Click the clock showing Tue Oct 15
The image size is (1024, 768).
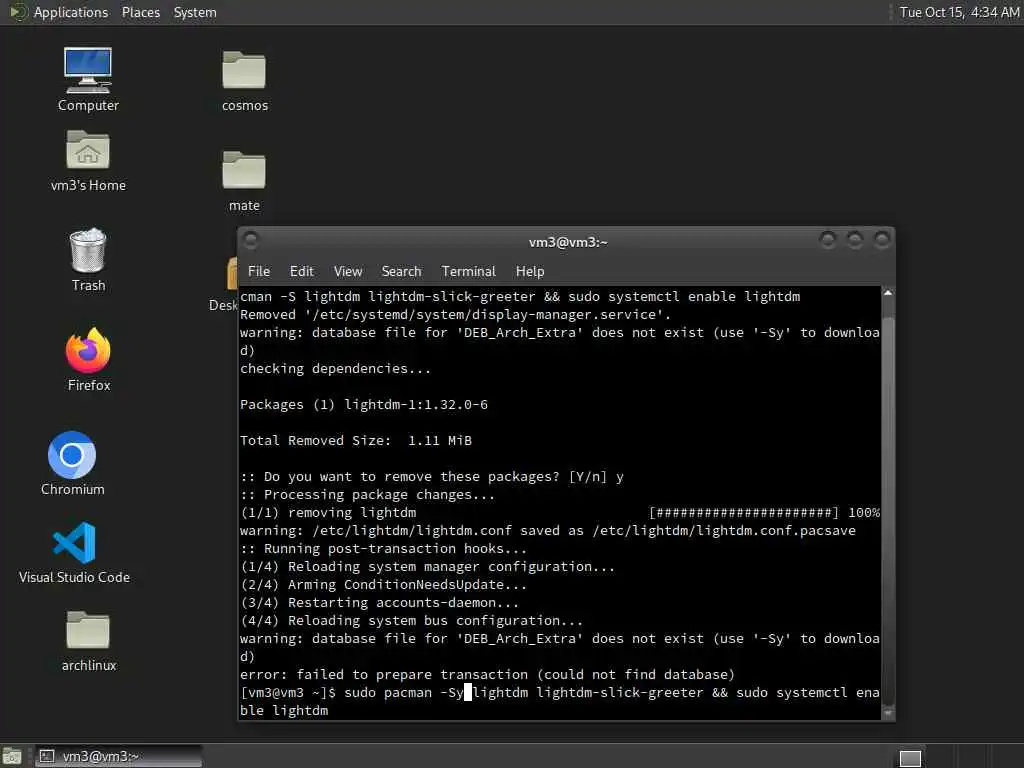click(x=959, y=12)
